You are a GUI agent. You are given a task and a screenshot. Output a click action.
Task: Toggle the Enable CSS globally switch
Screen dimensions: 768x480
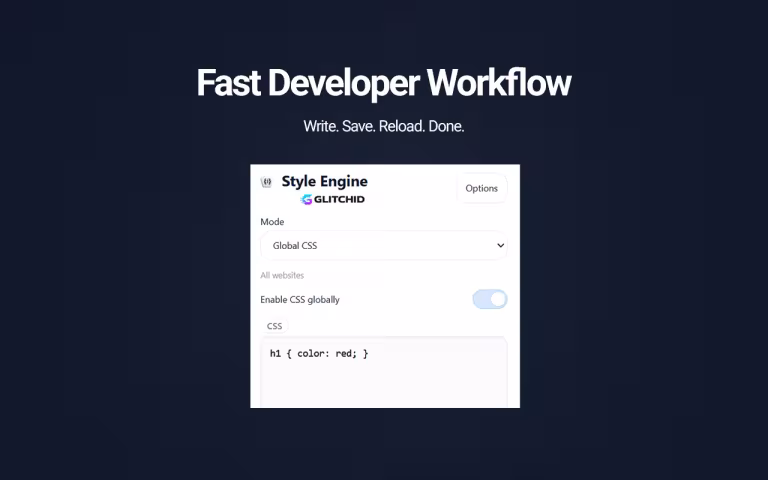489,299
